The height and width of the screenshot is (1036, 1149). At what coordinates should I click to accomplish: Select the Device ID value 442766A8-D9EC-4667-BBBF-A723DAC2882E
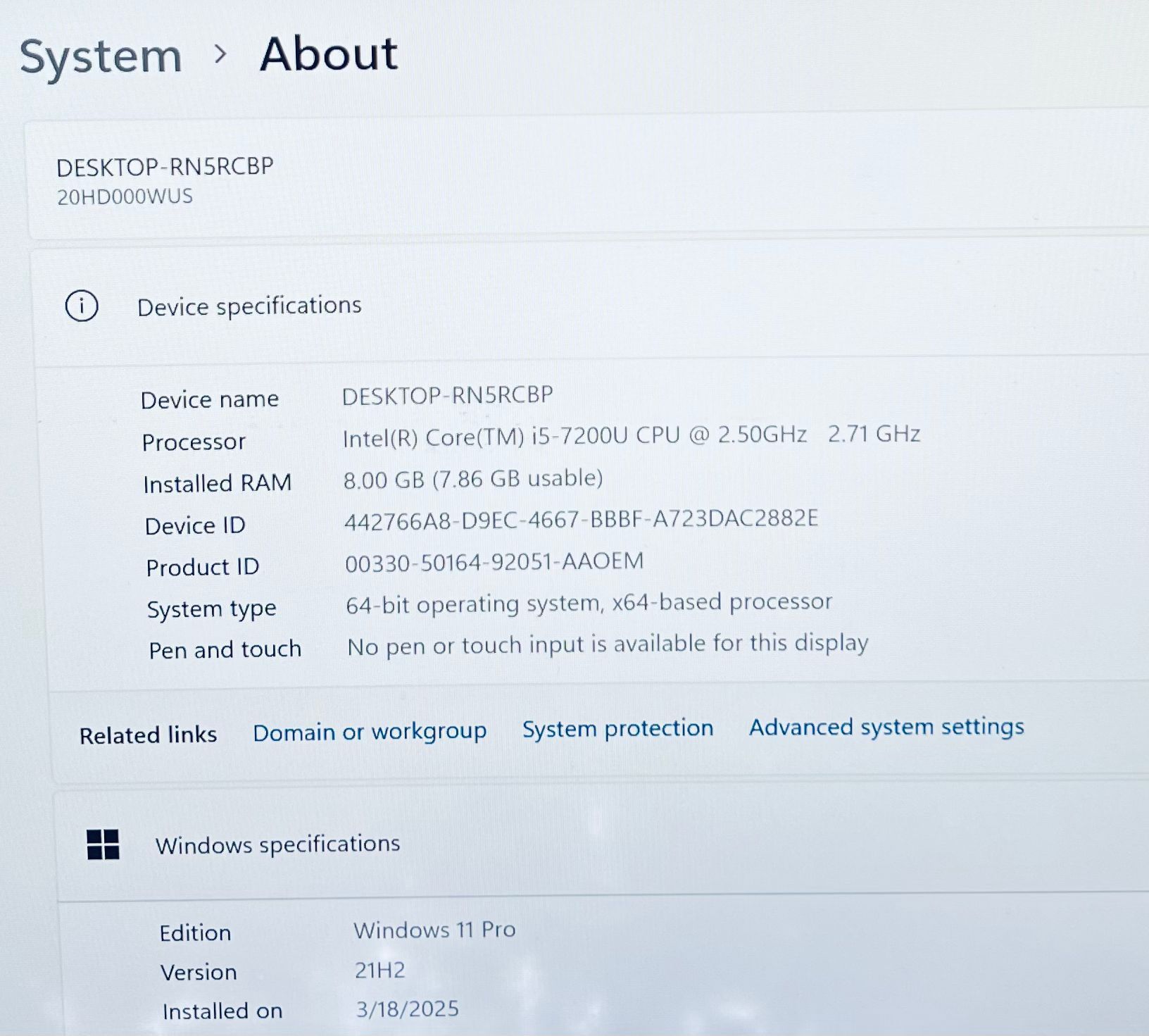coord(582,520)
